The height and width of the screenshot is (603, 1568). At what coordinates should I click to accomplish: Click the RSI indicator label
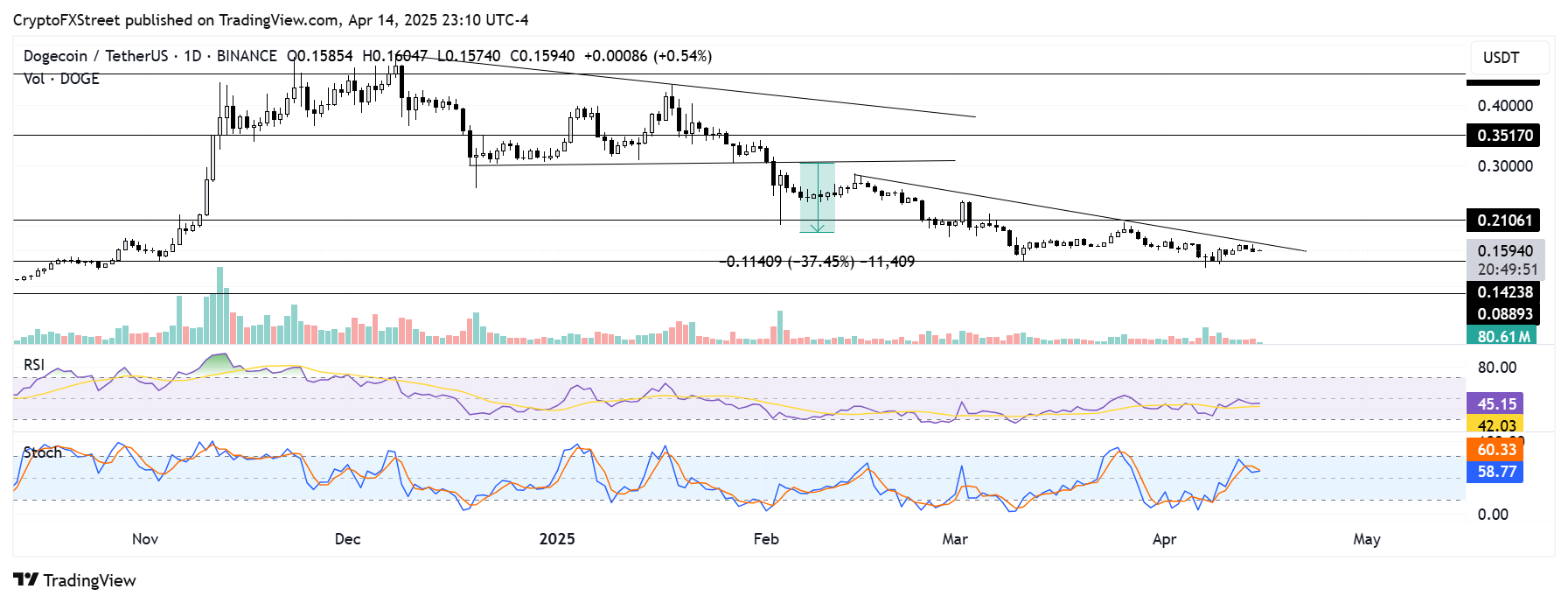click(x=34, y=365)
